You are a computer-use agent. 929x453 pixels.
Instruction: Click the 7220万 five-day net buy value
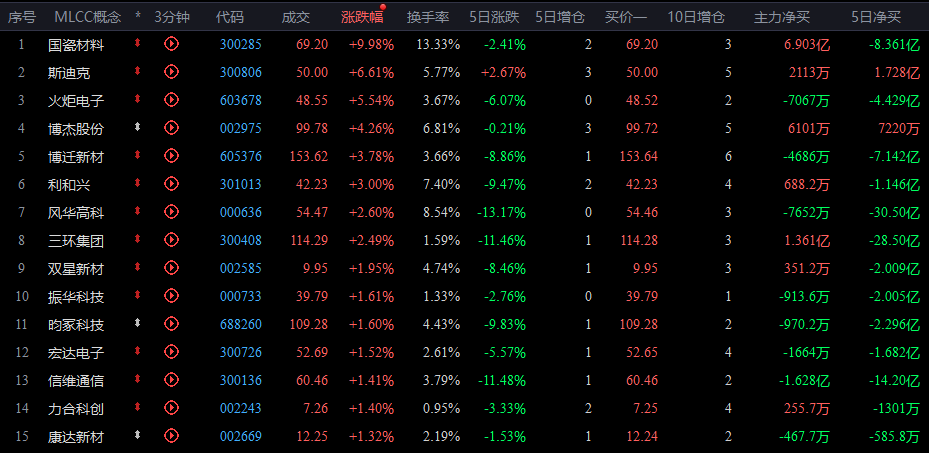click(x=899, y=129)
